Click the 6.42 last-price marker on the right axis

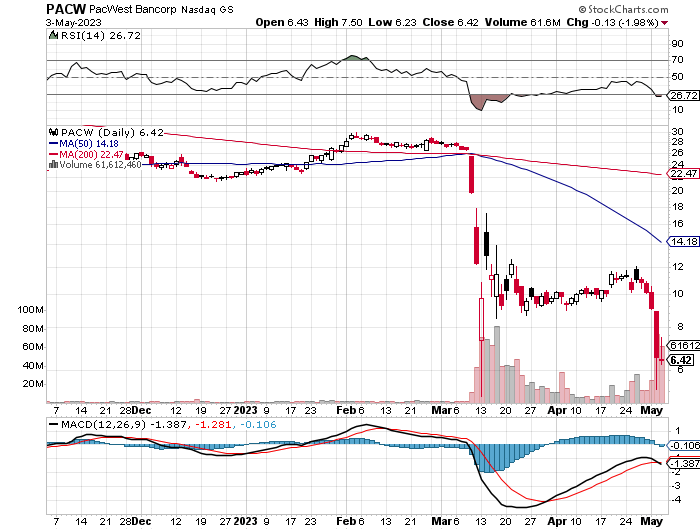click(x=680, y=360)
